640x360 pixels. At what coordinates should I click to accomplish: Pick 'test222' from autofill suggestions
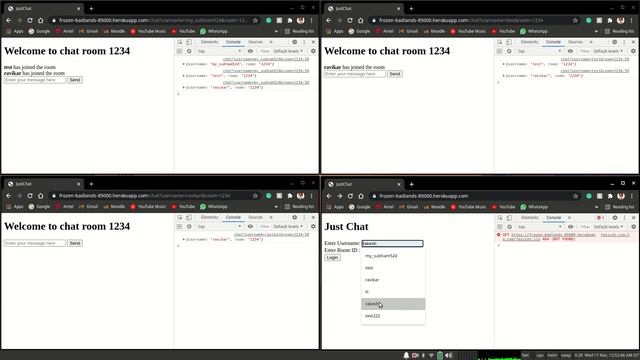393,316
